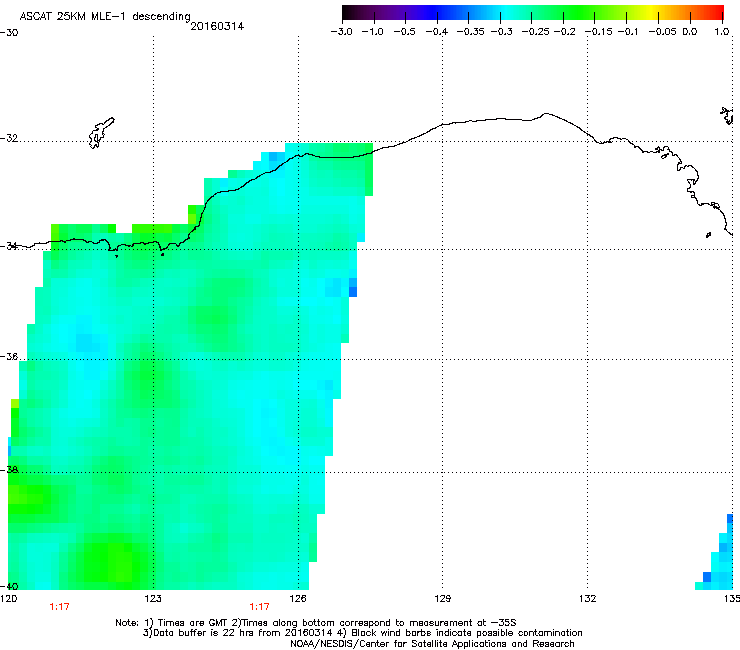Click the '1.0' color scale label
740x650 pixels.
[722, 32]
